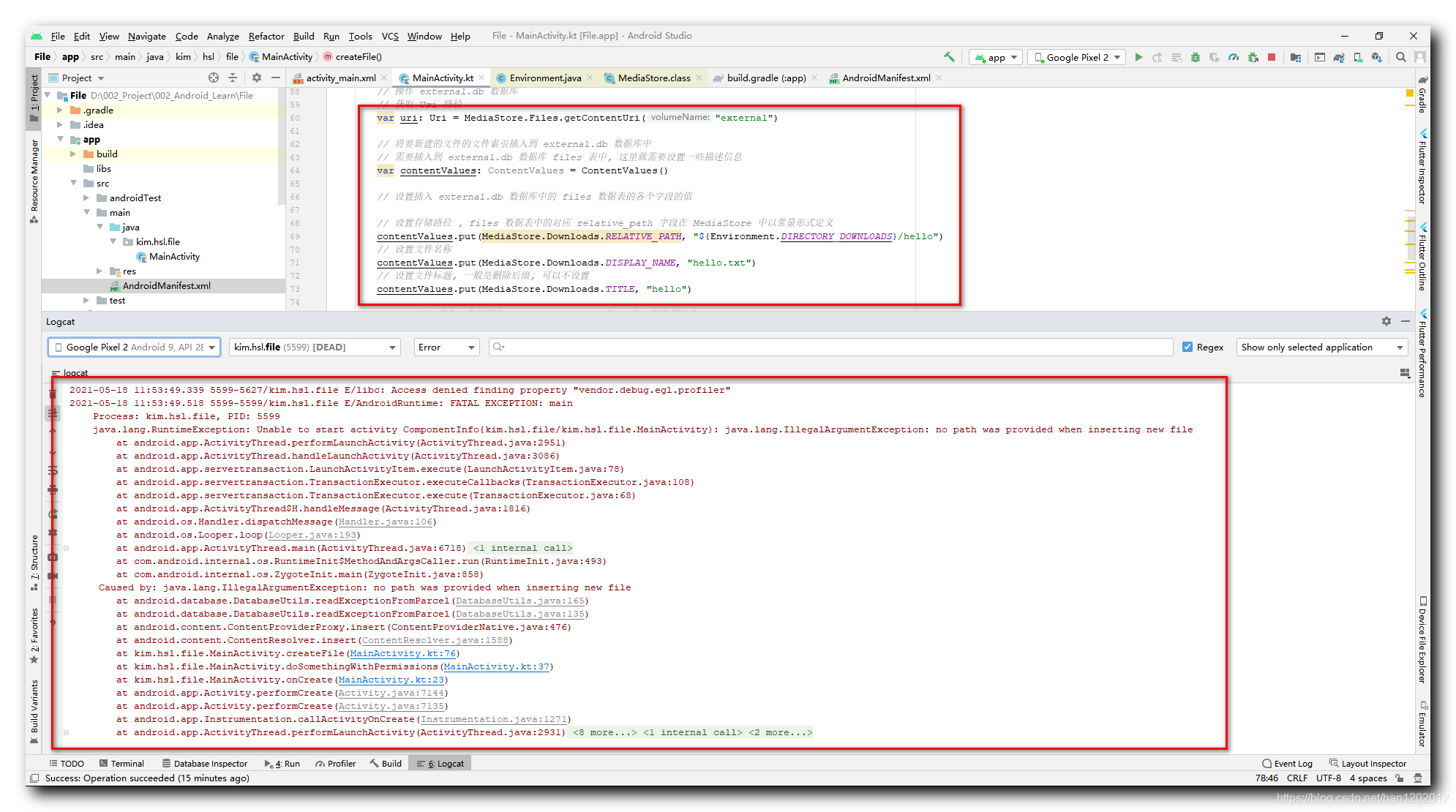Click the green Run app button
The height and width of the screenshot is (812, 1456).
point(1138,57)
